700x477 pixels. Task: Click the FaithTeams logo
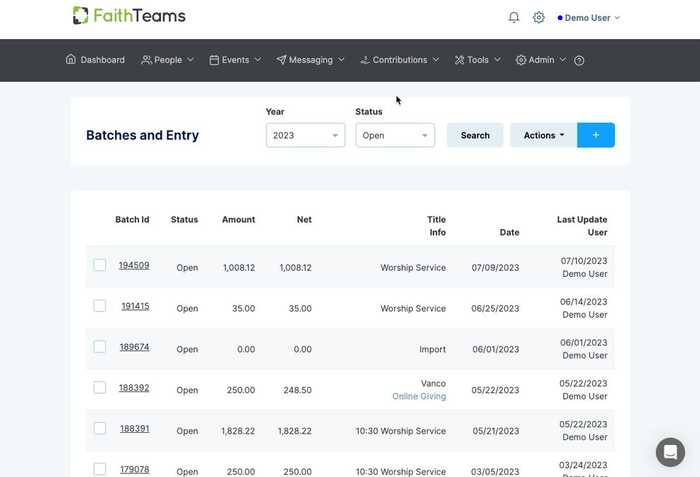click(x=129, y=16)
